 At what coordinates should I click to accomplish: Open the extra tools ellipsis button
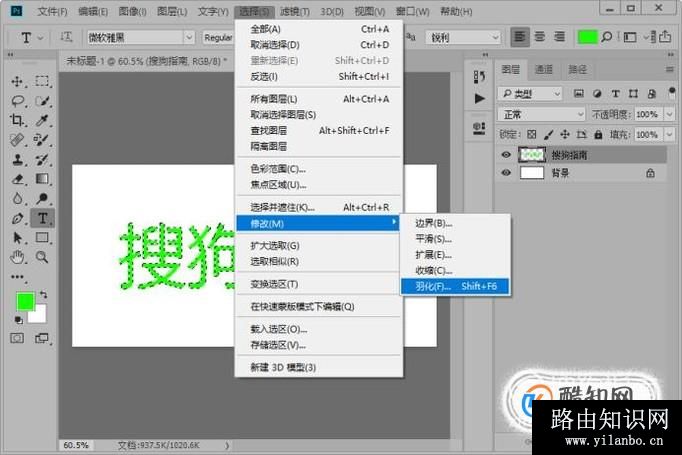(17, 277)
